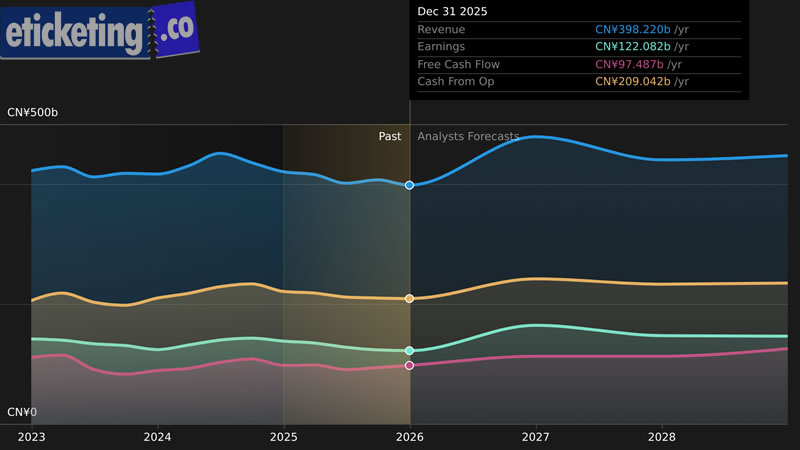Select the 2024 axis label
The height and width of the screenshot is (450, 800).
pyautogui.click(x=157, y=437)
